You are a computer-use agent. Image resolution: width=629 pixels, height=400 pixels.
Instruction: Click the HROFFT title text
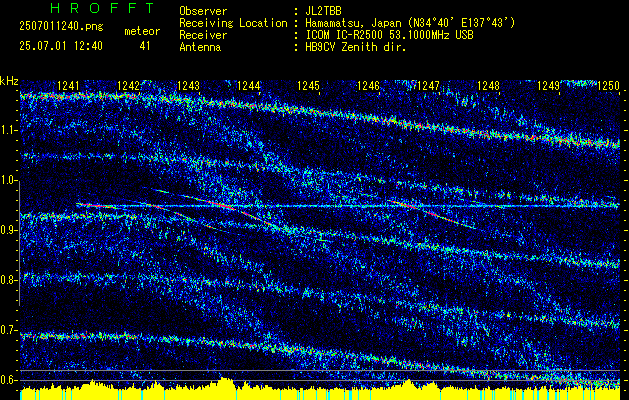click(102, 8)
